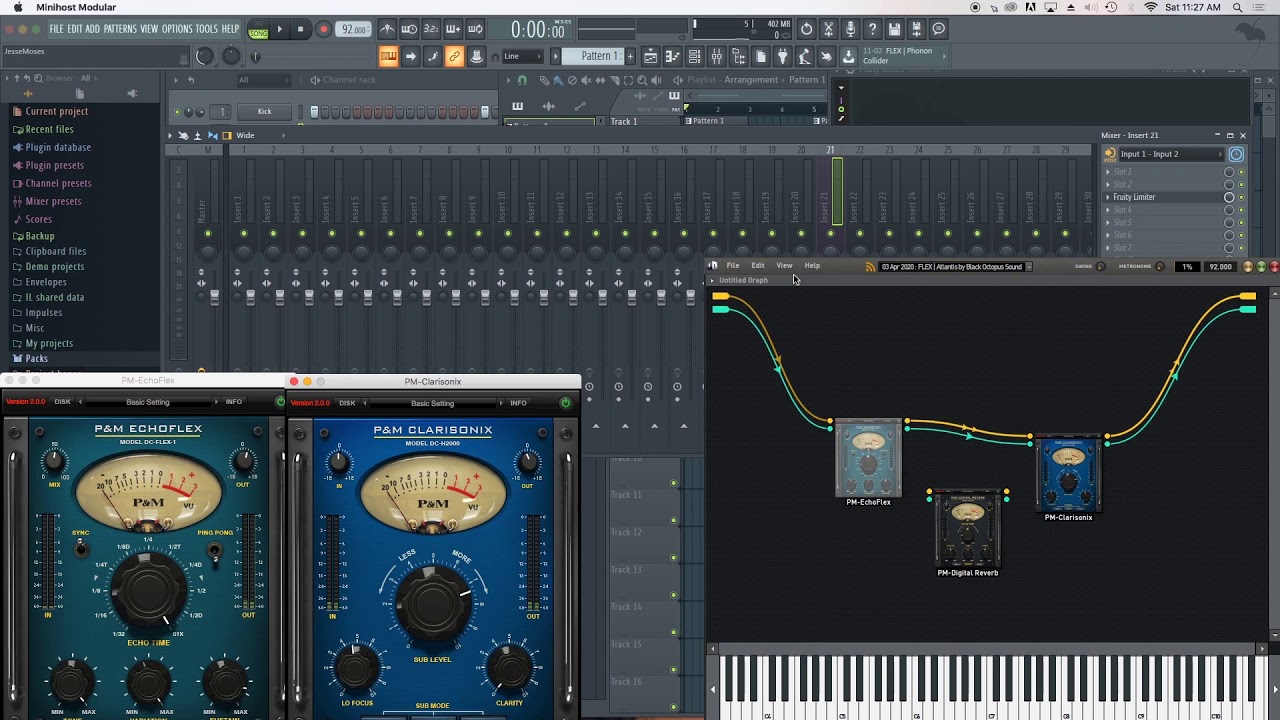Click the plus icon beside Pattern 1
Image resolution: width=1280 pixels, height=720 pixels.
(x=630, y=56)
